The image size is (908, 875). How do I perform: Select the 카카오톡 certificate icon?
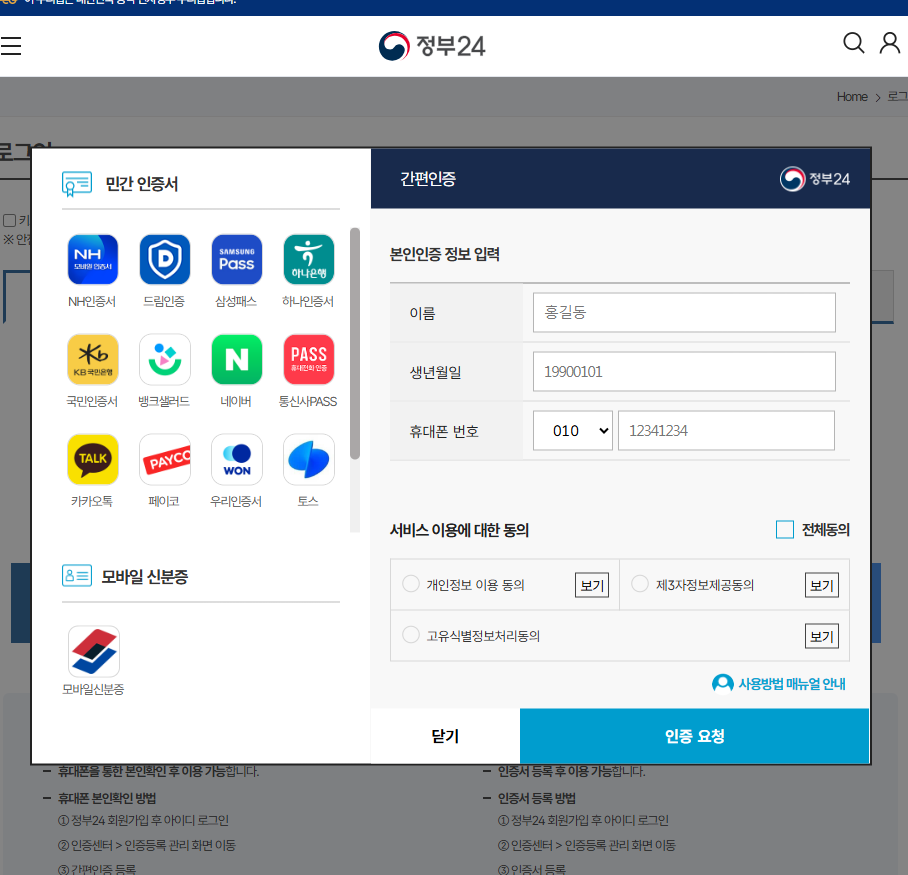click(92, 459)
